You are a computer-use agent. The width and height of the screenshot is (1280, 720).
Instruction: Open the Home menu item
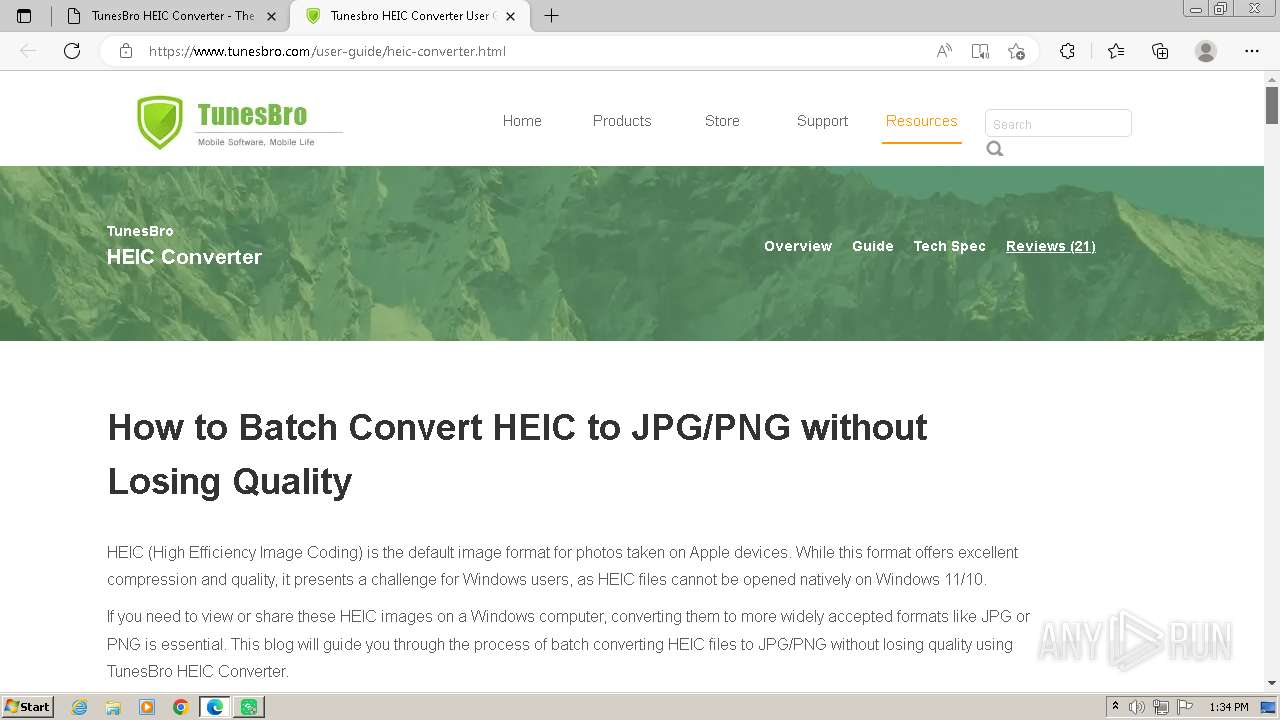(x=522, y=121)
